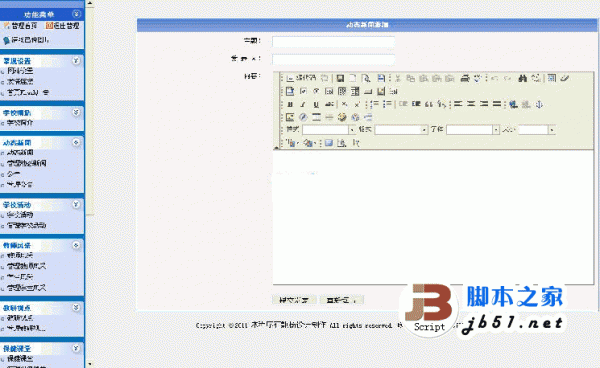Insert a radio button field from toolbar

click(x=316, y=91)
